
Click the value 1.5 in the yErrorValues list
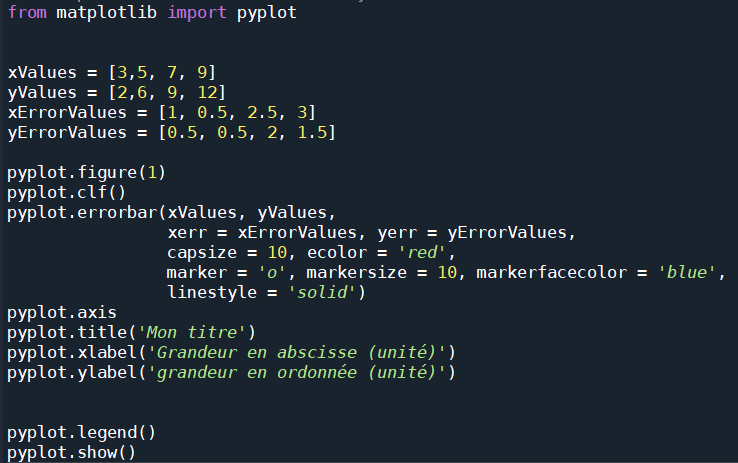pos(312,133)
